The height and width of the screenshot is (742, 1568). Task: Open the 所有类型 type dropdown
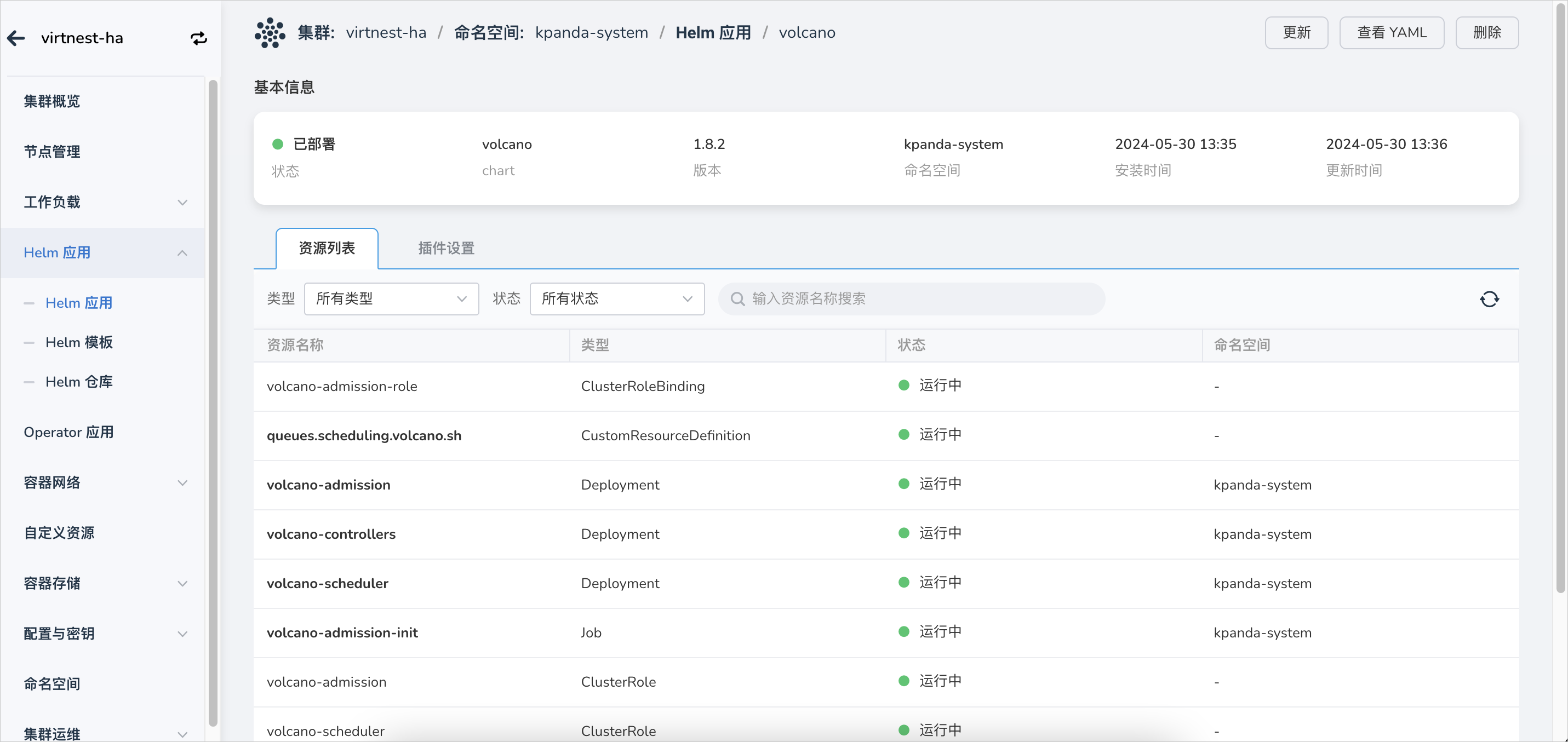tap(391, 298)
